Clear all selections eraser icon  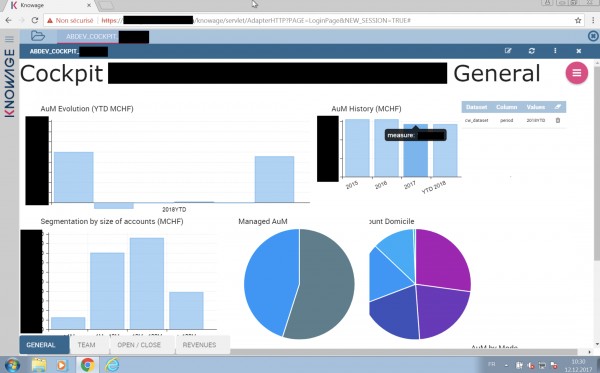(x=558, y=107)
